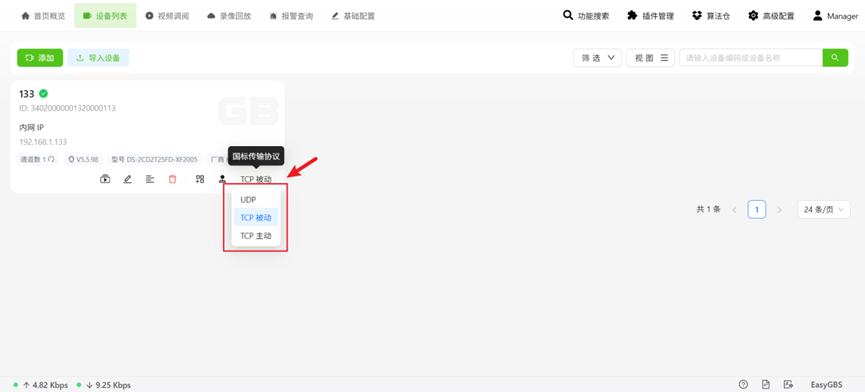Click the user icon on device card
Screen dimensions: 865x392
(222, 179)
